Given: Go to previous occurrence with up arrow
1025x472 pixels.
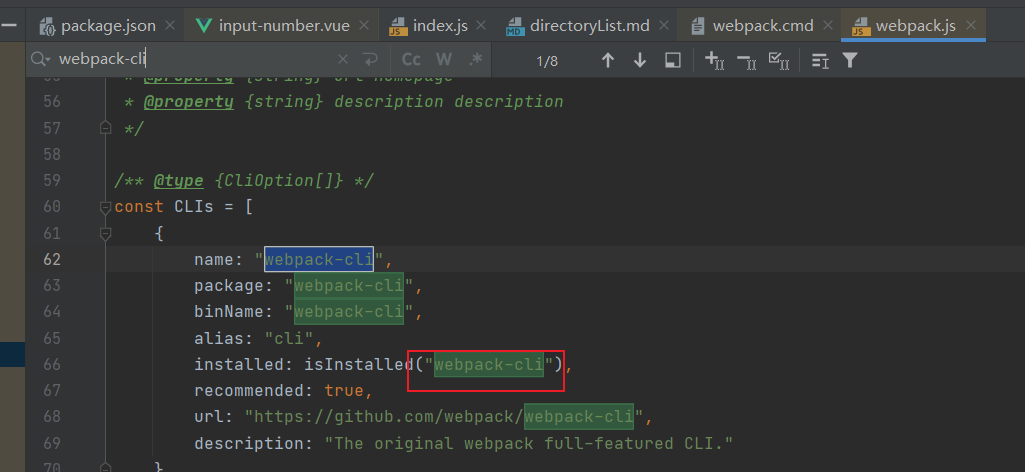Looking at the screenshot, I should pyautogui.click(x=608, y=61).
